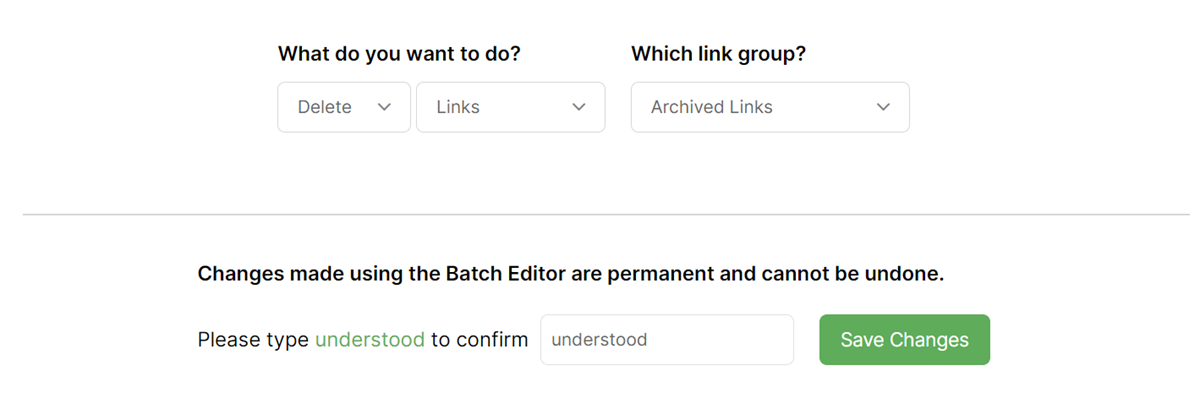Click the "Links" text in second selector
The image size is (1200, 415).
click(x=458, y=107)
